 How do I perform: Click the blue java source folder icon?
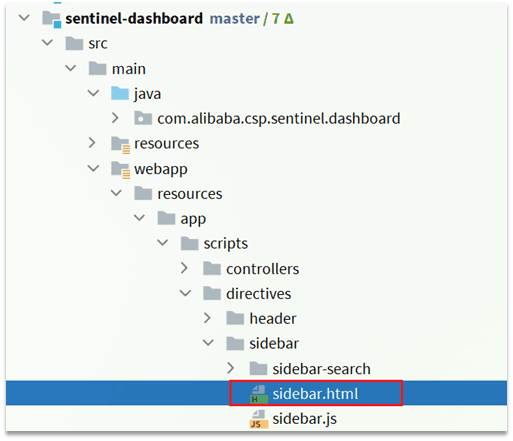[120, 93]
